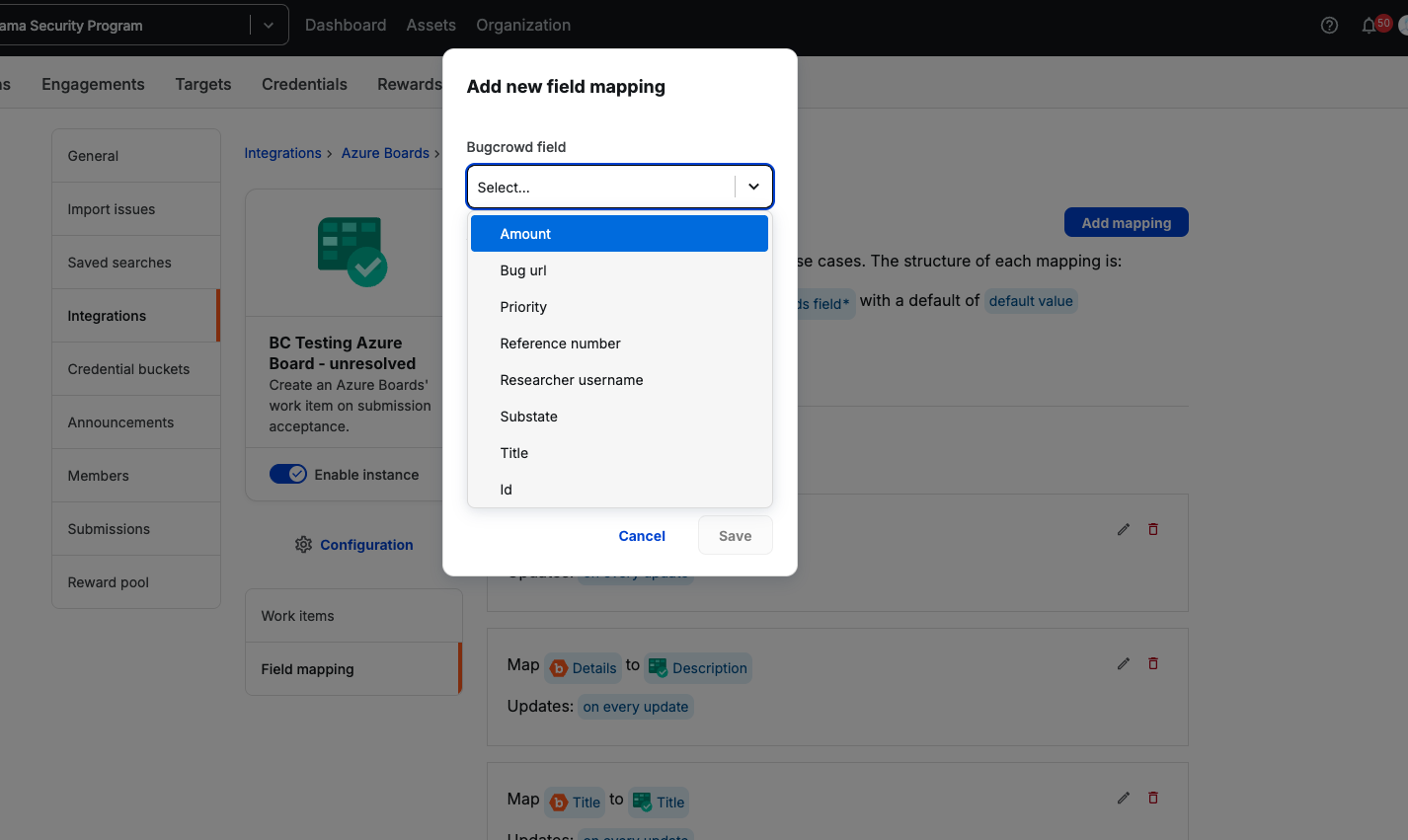Switch to the Credentials tab
The width and height of the screenshot is (1408, 840).
(x=304, y=85)
